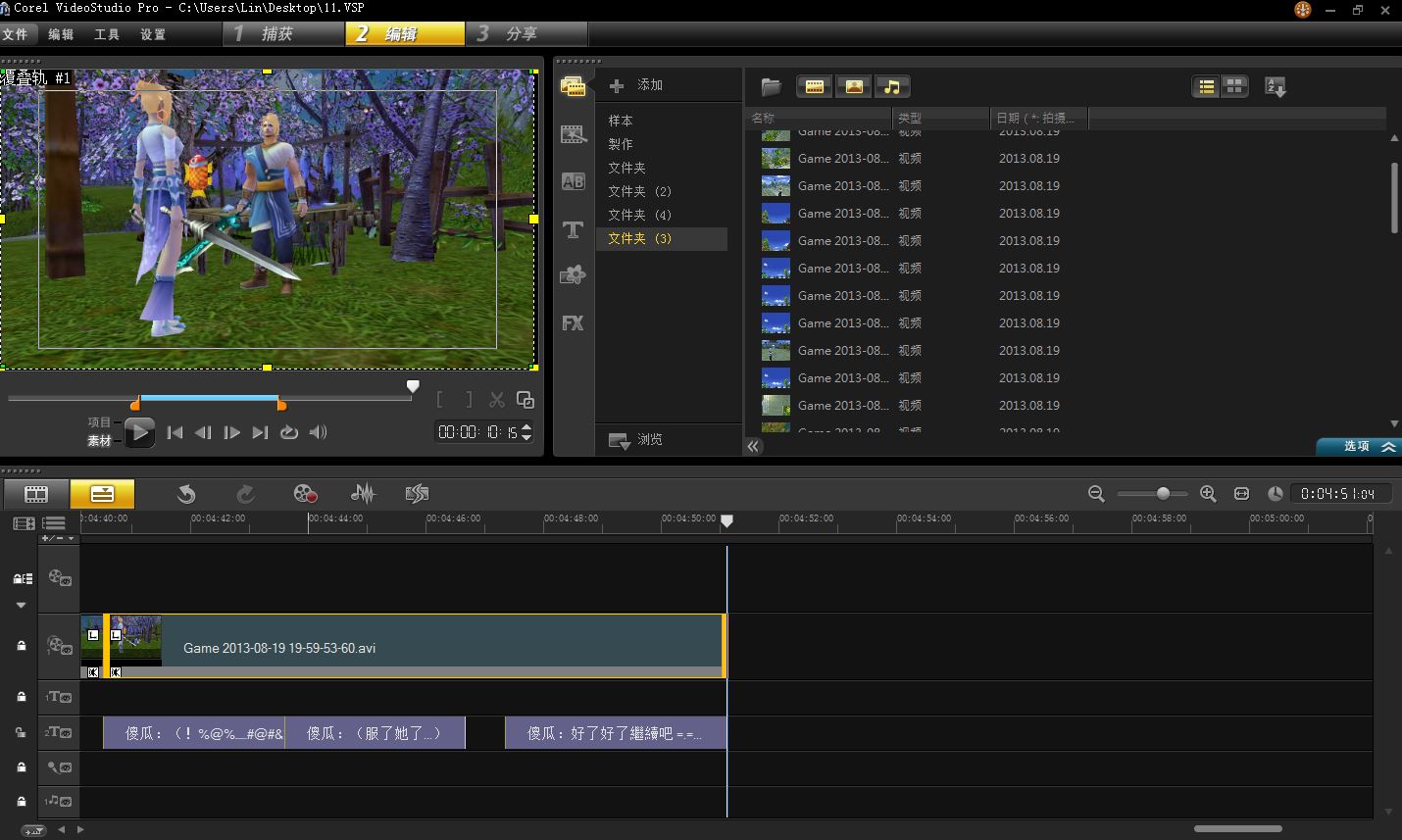Screen dimensions: 1402x840
Task: Open the 设置 Settings menu
Action: click(x=153, y=34)
